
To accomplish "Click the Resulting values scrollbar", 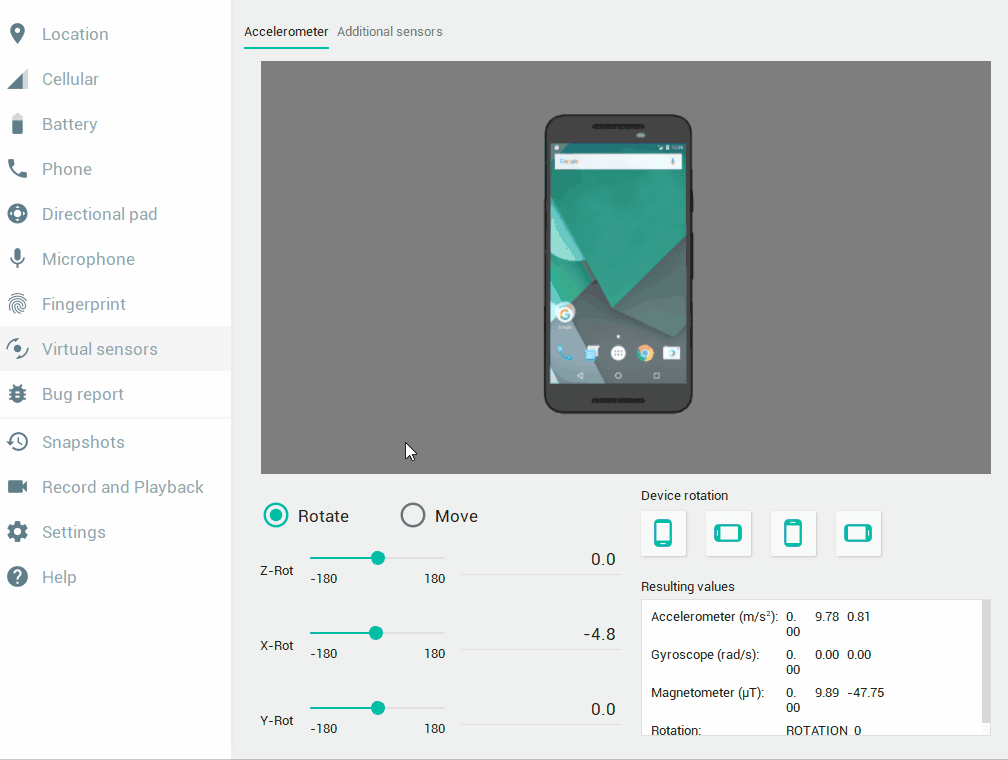I will (986, 660).
